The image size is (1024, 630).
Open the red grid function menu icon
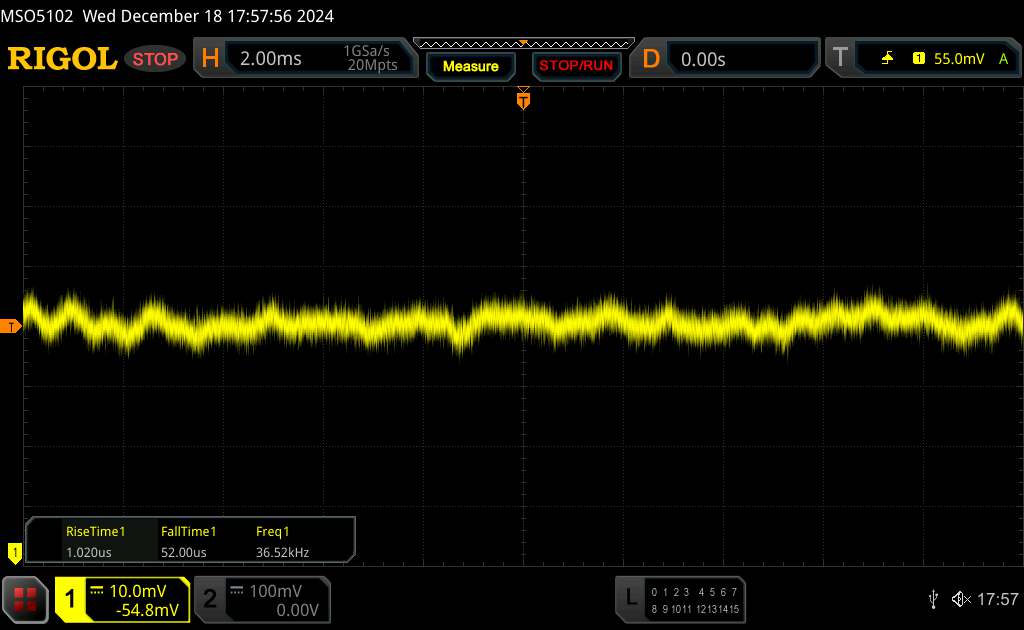pyautogui.click(x=26, y=598)
